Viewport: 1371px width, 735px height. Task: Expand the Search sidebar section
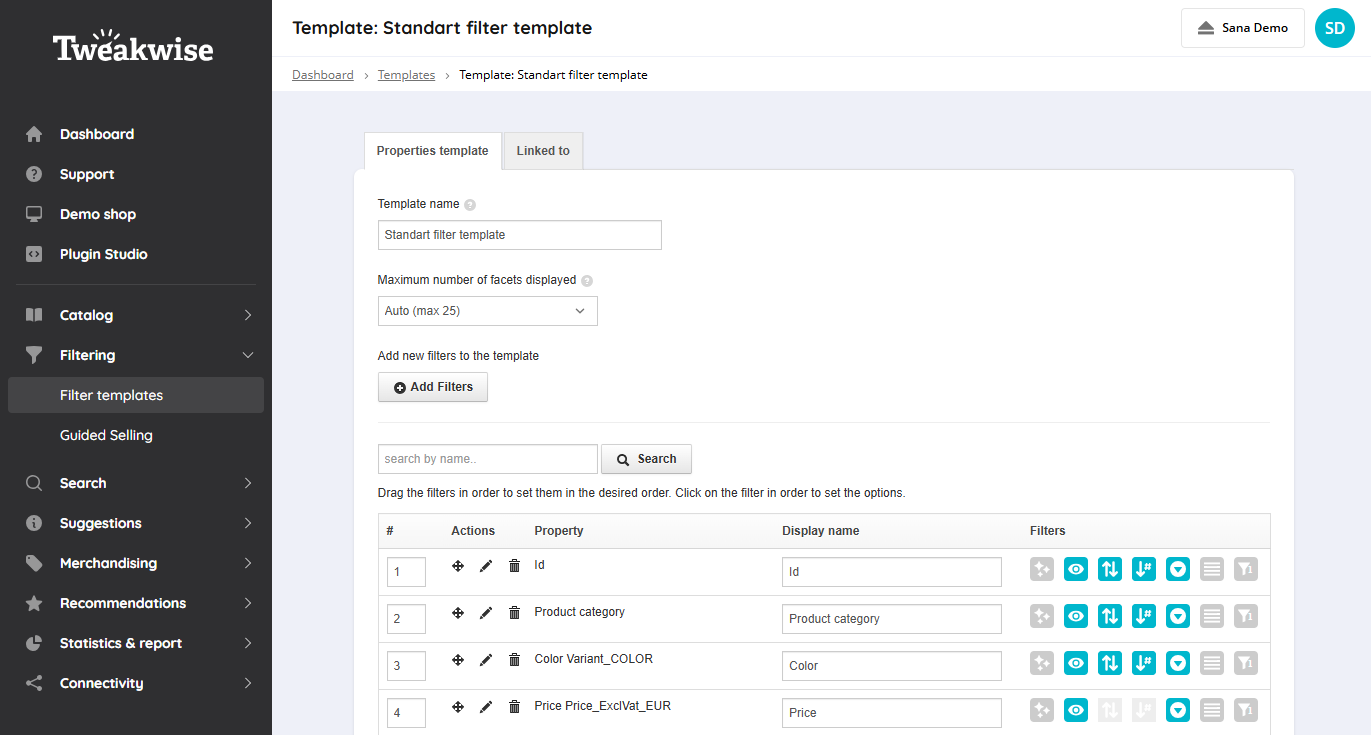pyautogui.click(x=136, y=483)
